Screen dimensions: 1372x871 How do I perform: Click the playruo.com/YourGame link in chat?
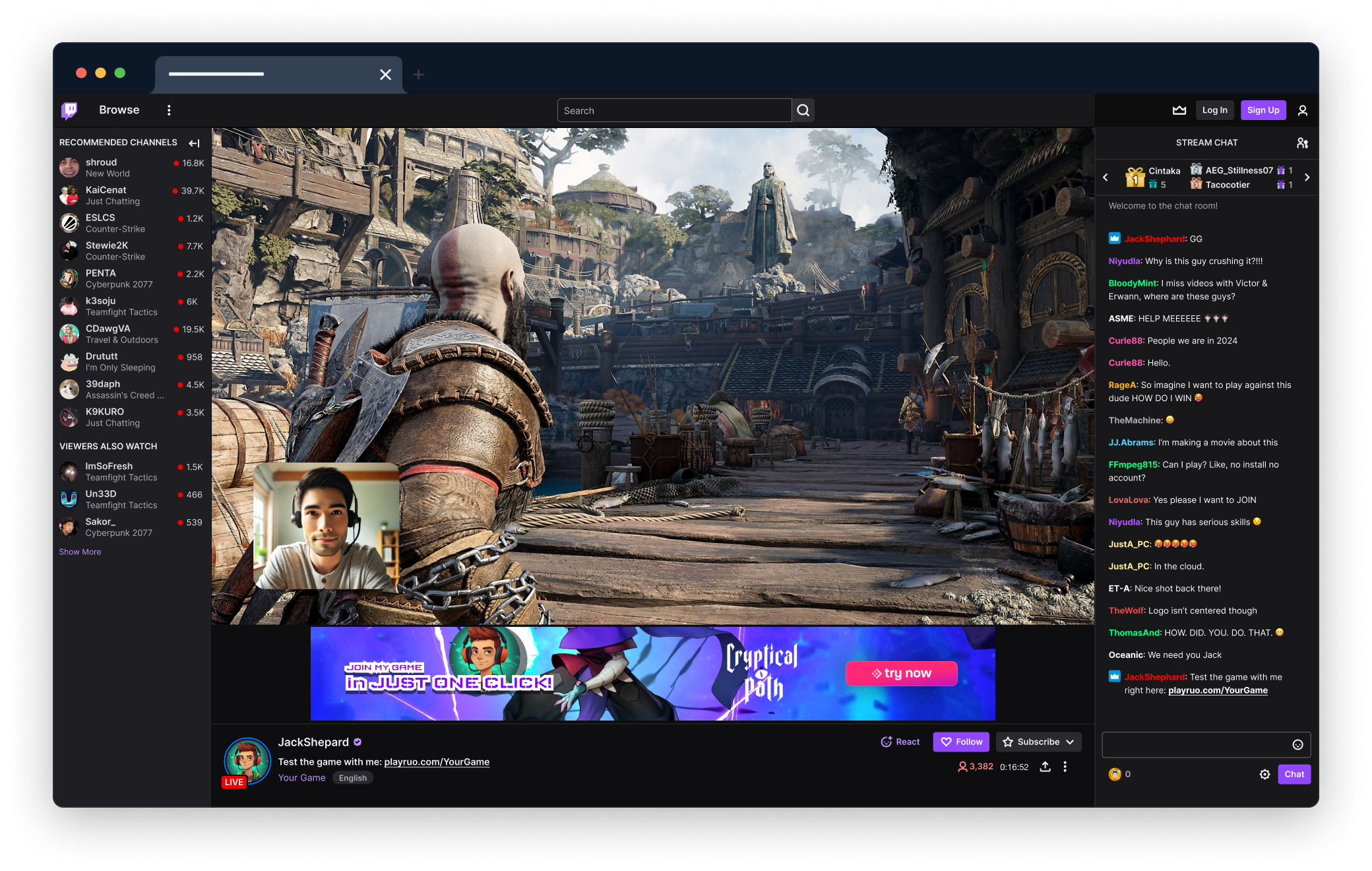click(x=1218, y=690)
